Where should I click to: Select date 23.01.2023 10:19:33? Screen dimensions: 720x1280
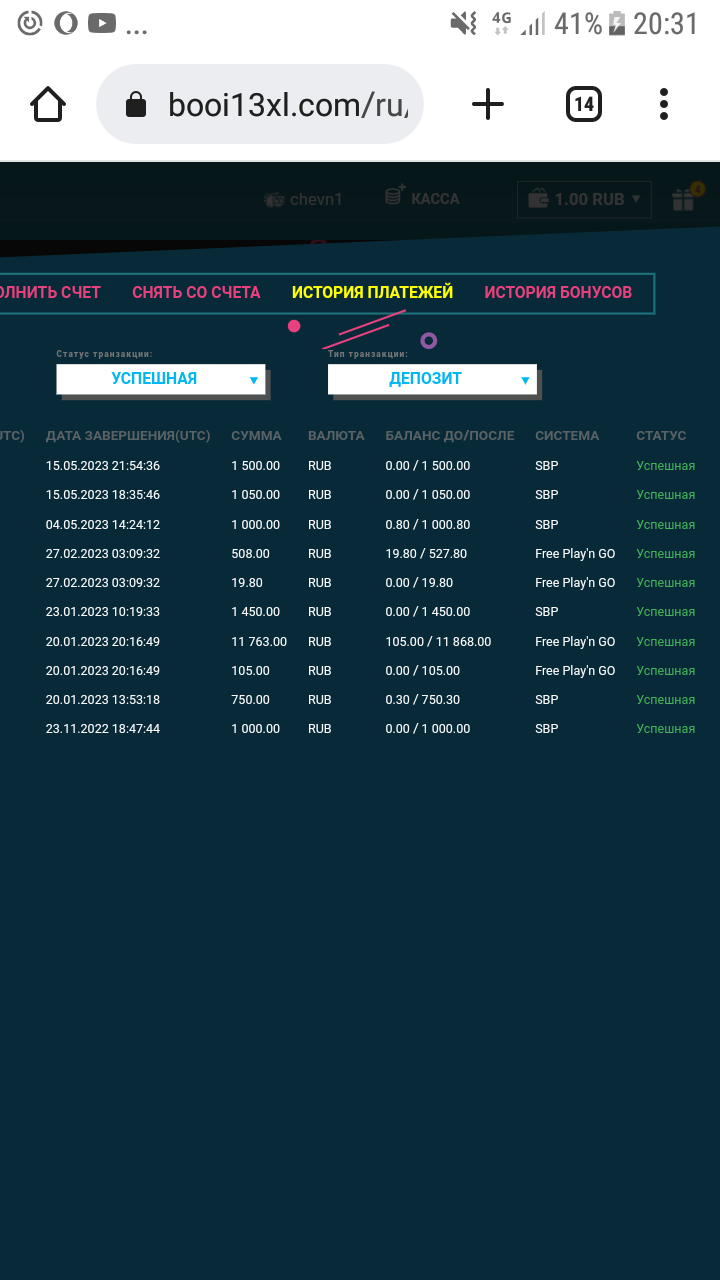pos(103,612)
